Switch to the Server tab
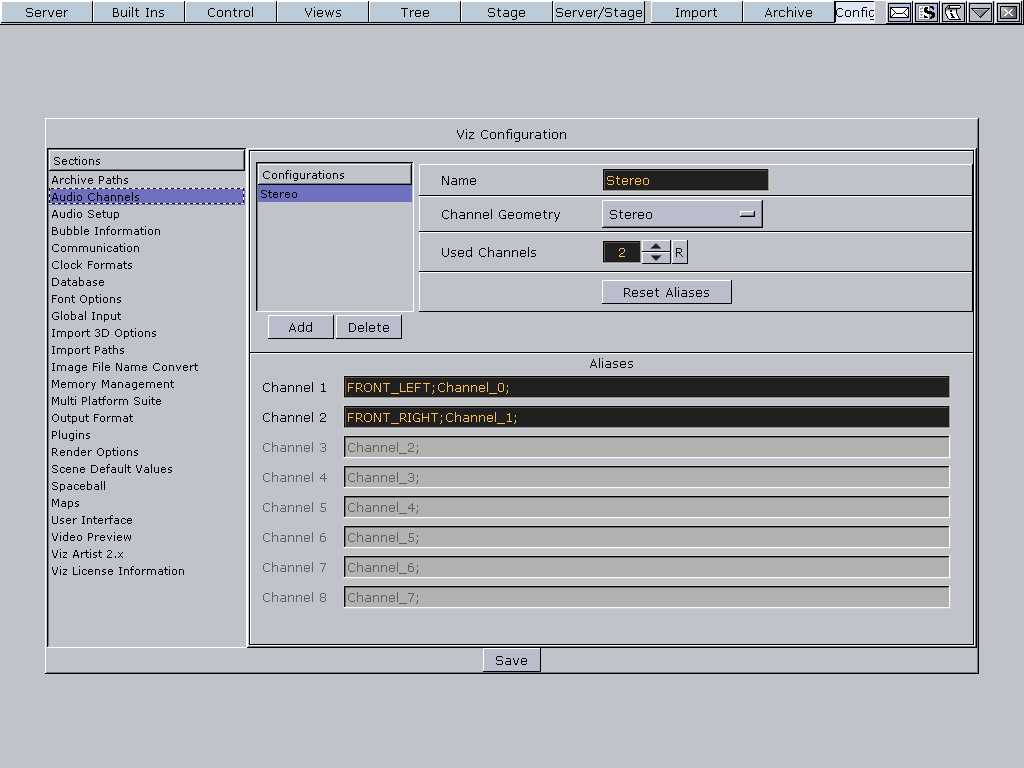This screenshot has width=1024, height=768. pos(45,12)
